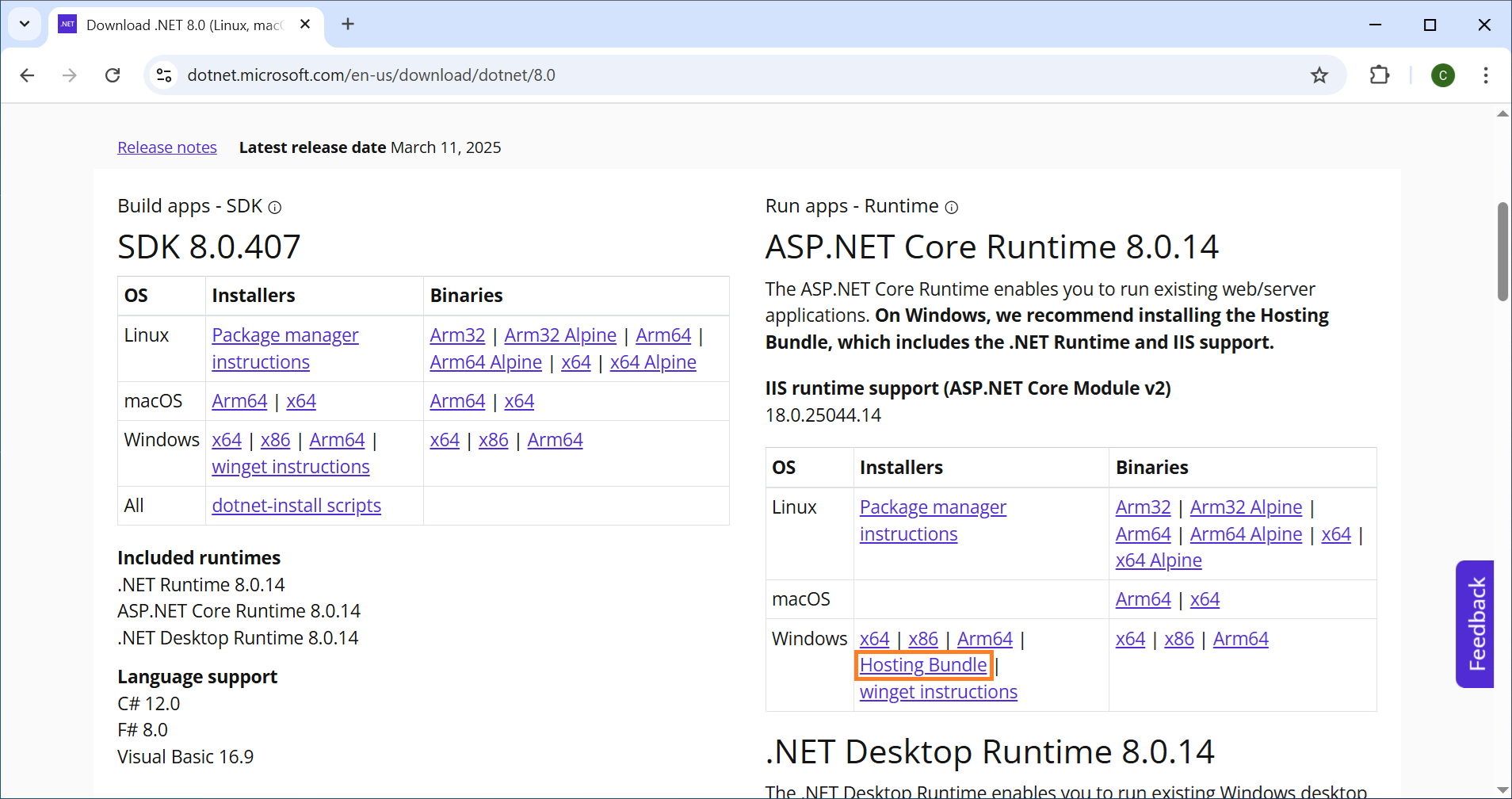Download ASP.NET Runtime Windows x64 installer

click(875, 639)
